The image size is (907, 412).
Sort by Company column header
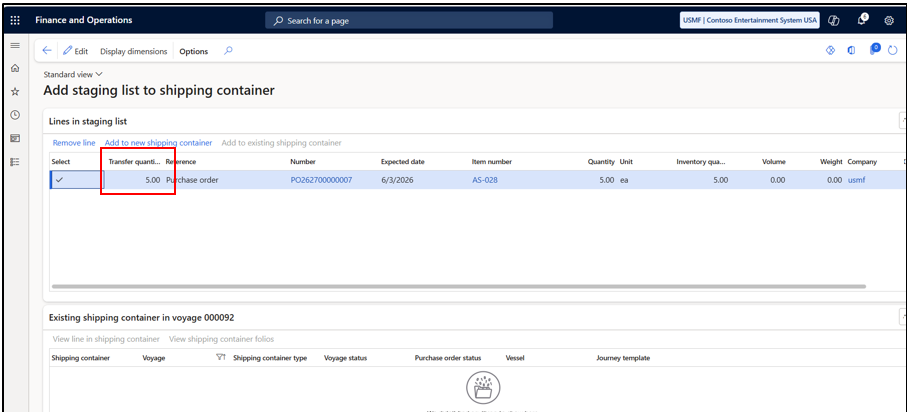click(862, 162)
